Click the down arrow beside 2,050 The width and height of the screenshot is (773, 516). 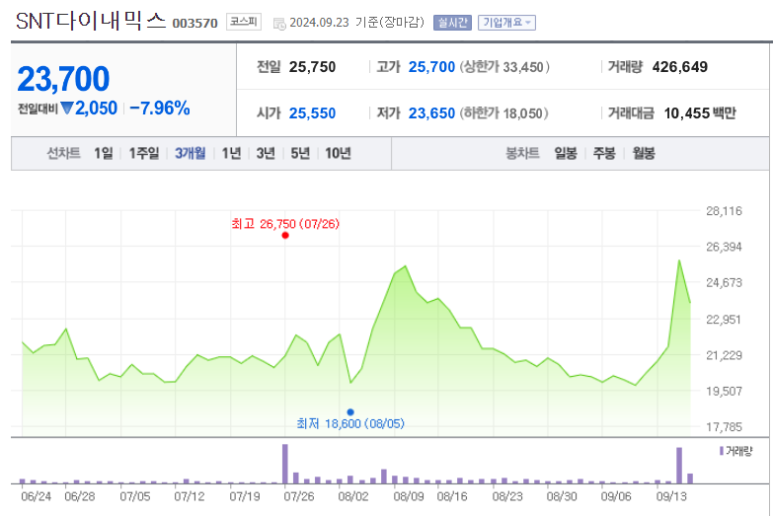click(67, 108)
